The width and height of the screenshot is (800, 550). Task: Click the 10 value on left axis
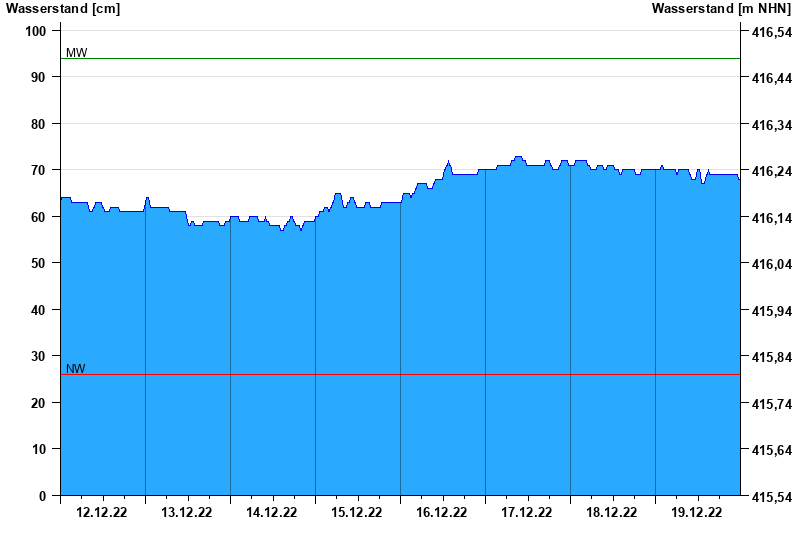pyautogui.click(x=39, y=449)
